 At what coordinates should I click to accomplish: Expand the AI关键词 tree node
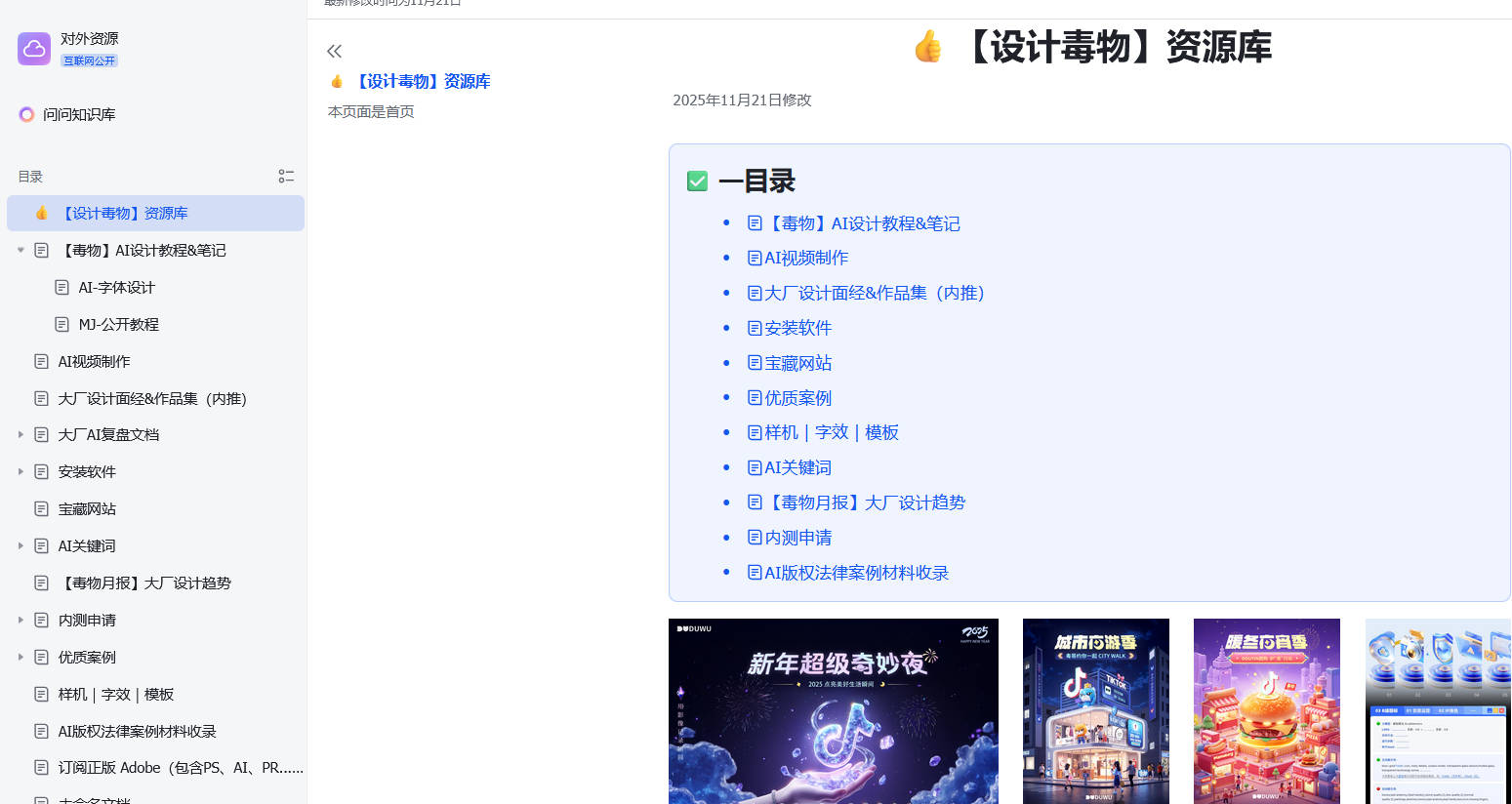click(x=20, y=545)
